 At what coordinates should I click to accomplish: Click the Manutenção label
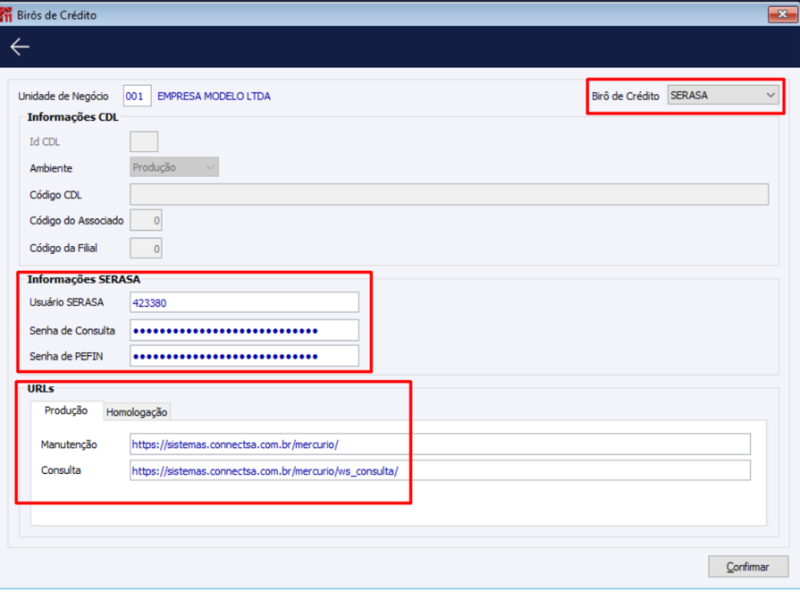coord(69,445)
